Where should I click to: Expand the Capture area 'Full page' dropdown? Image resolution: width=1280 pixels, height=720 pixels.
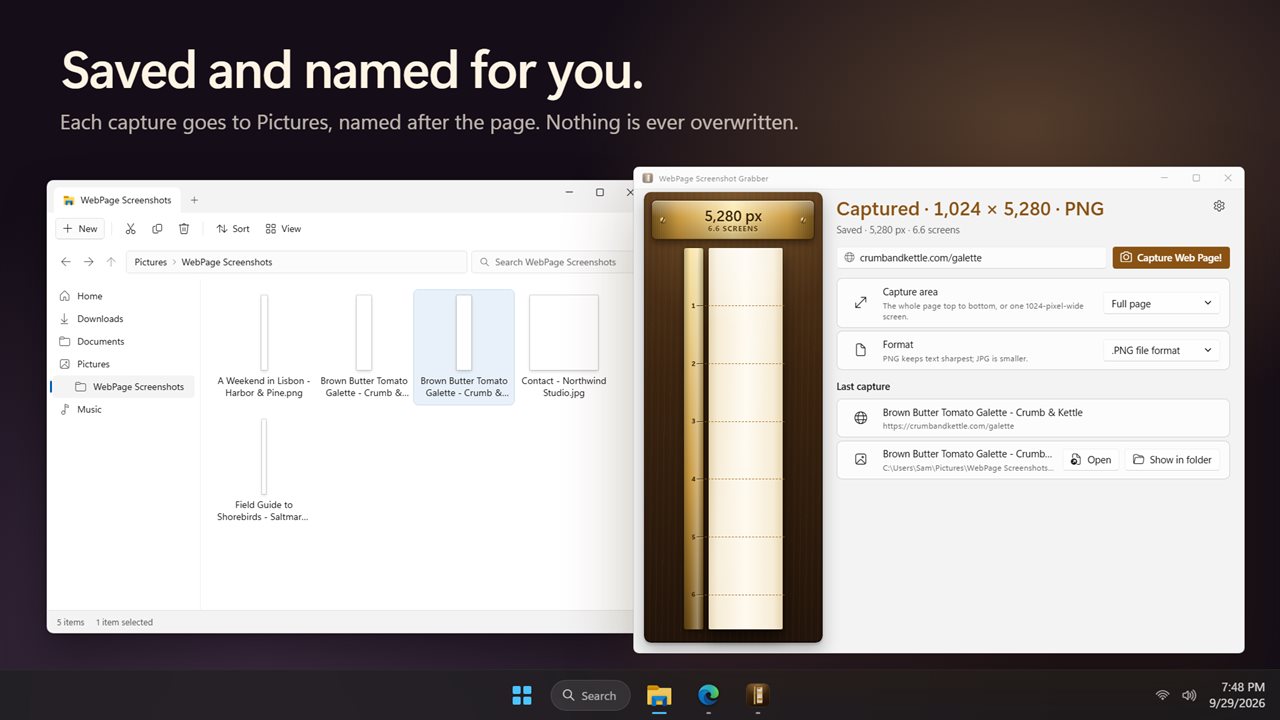1161,303
